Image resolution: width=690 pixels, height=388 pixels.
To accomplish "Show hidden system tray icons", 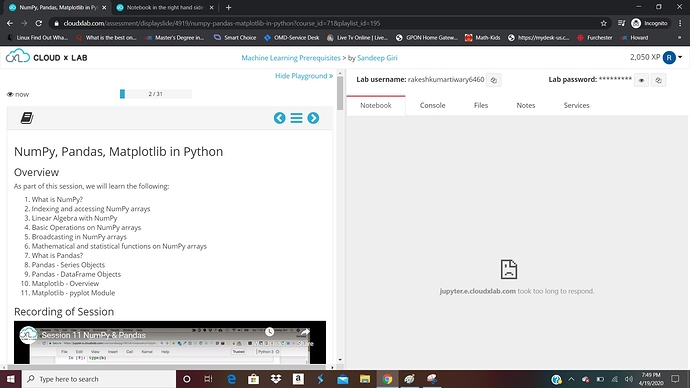I will tap(571, 379).
